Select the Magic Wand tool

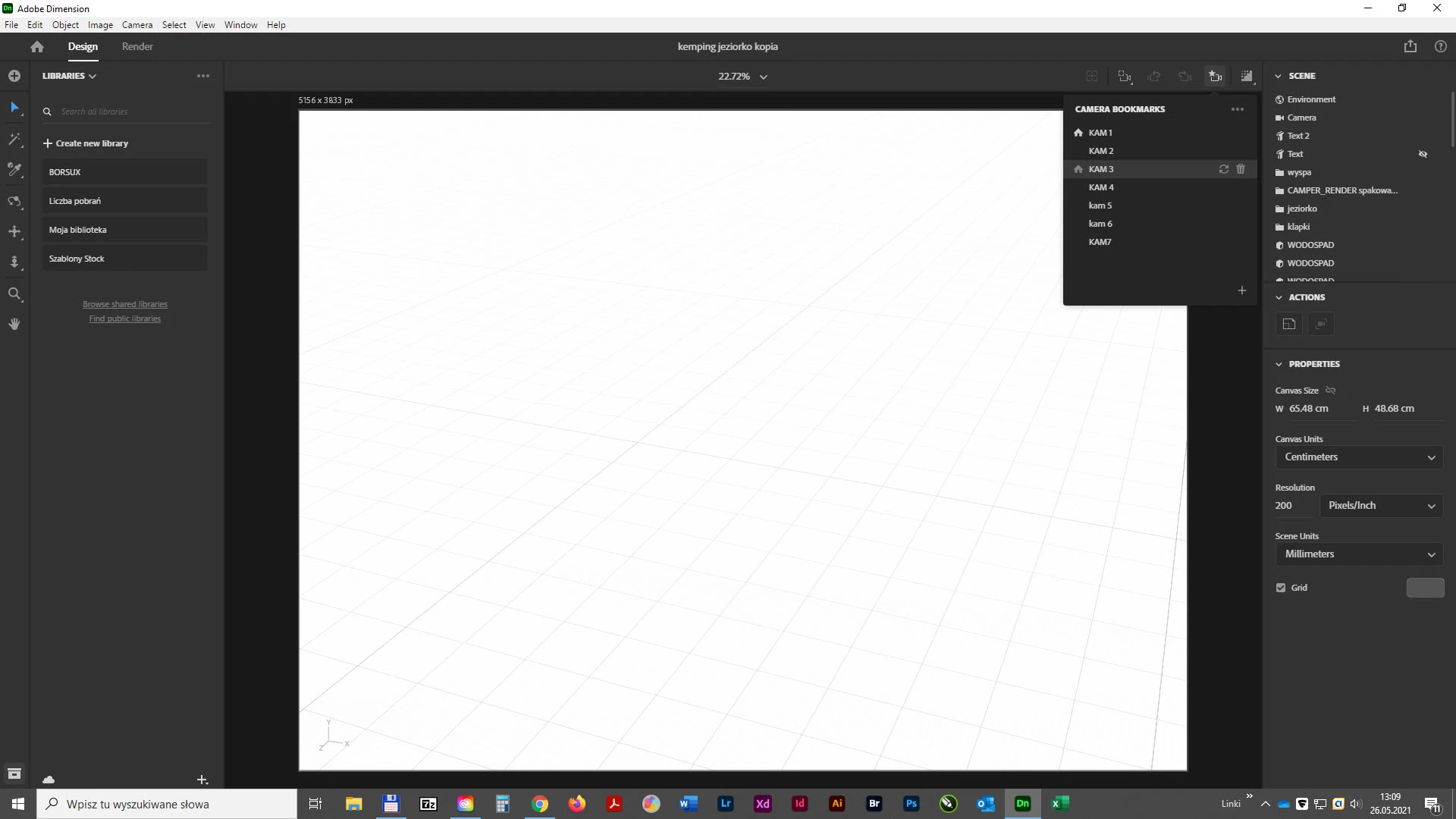tap(14, 140)
